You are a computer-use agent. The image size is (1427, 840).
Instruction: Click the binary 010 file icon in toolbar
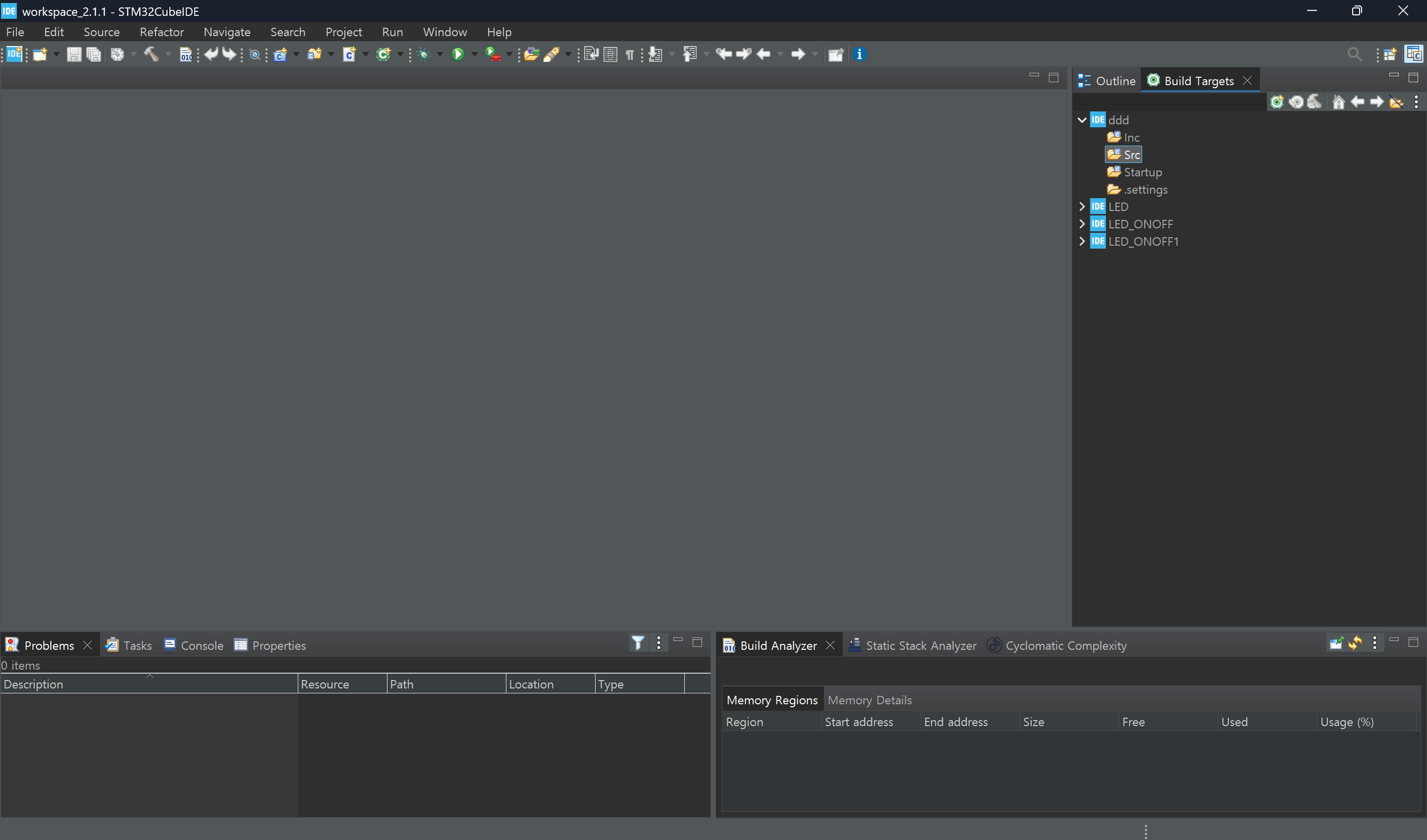(x=186, y=54)
